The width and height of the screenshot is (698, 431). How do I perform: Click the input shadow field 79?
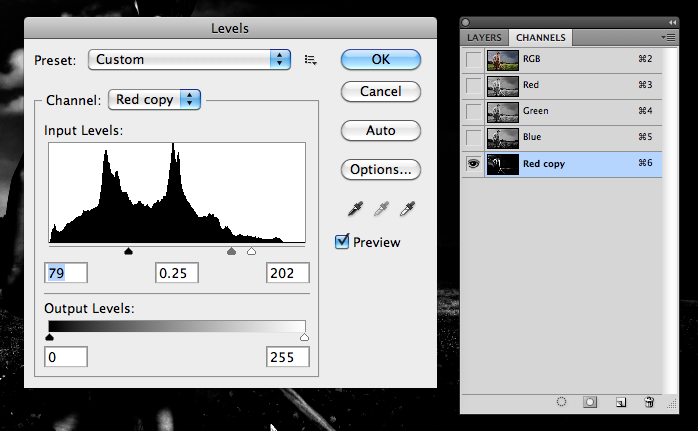pyautogui.click(x=66, y=273)
